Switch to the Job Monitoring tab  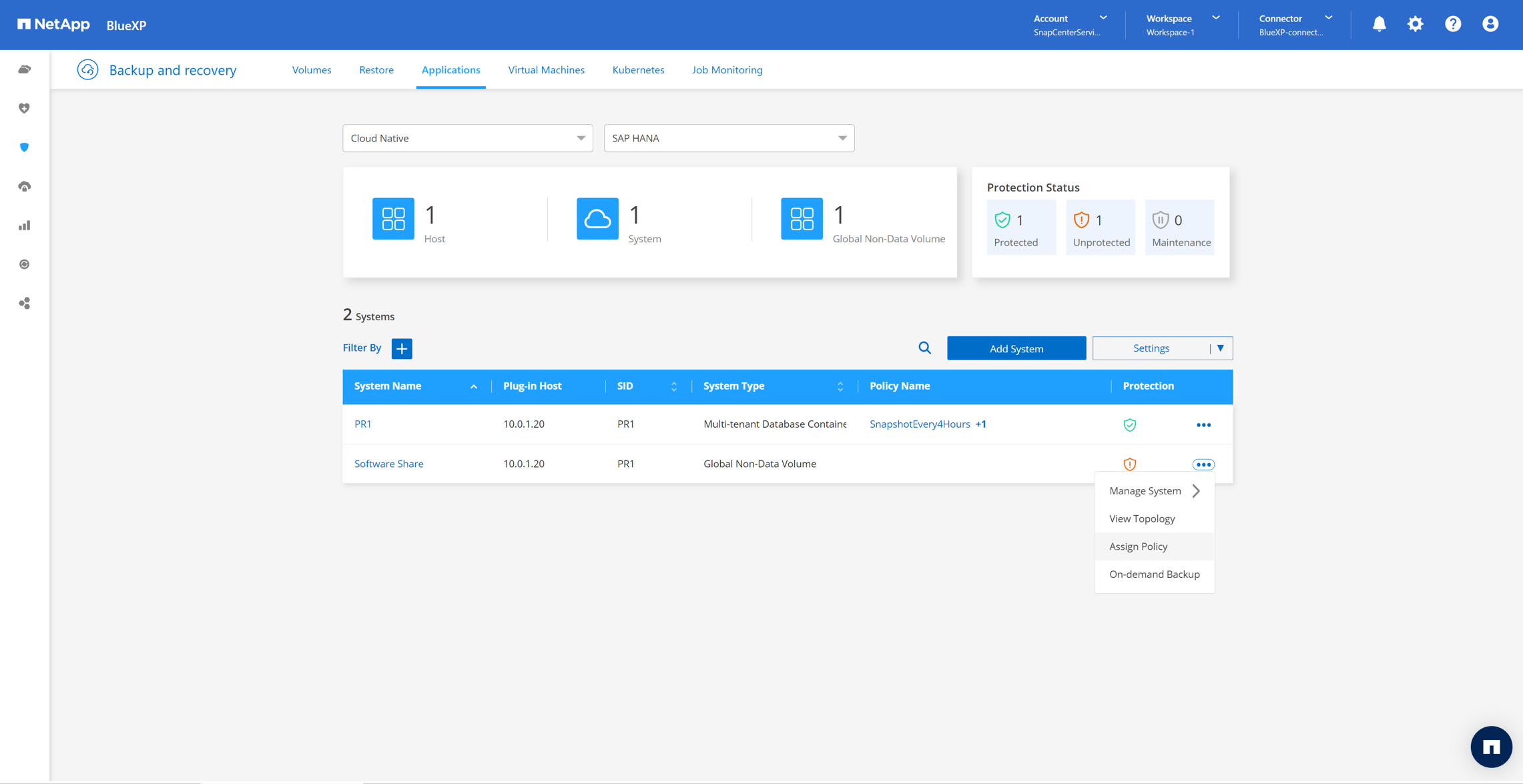(x=727, y=70)
